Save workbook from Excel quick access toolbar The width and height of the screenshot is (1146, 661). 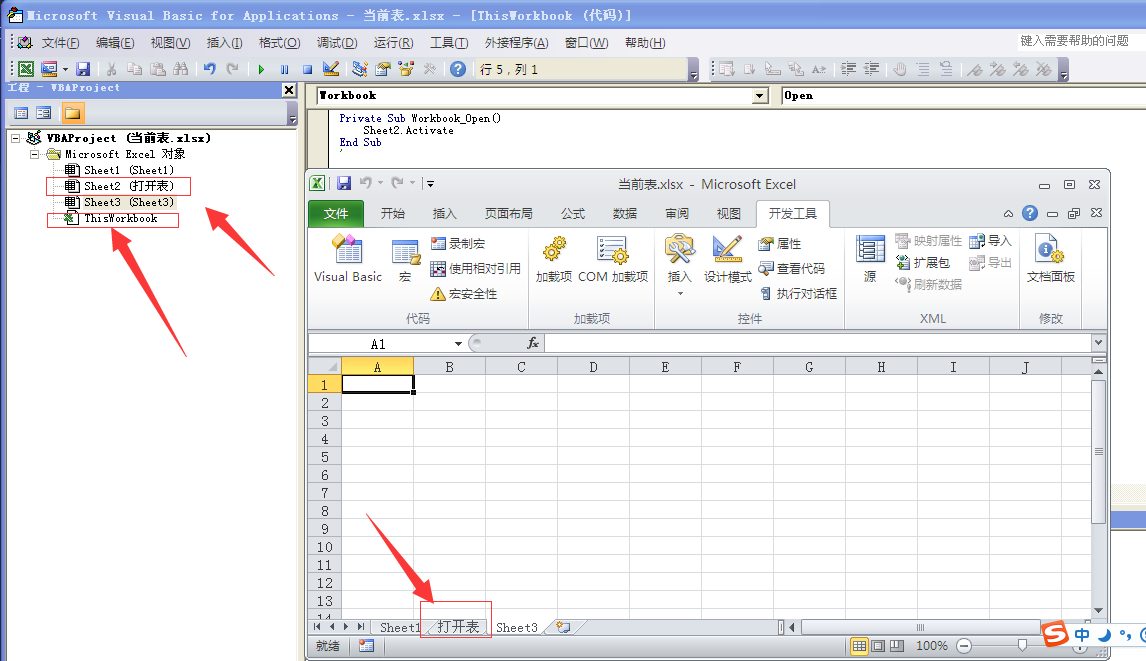[x=344, y=184]
